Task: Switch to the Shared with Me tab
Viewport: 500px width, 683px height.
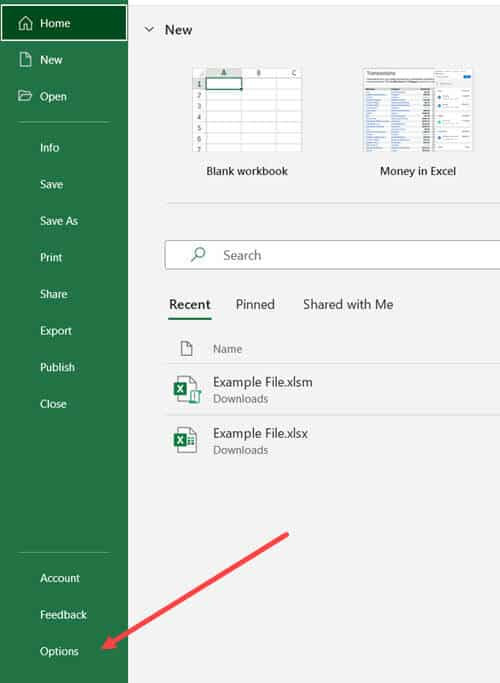Action: (x=348, y=304)
